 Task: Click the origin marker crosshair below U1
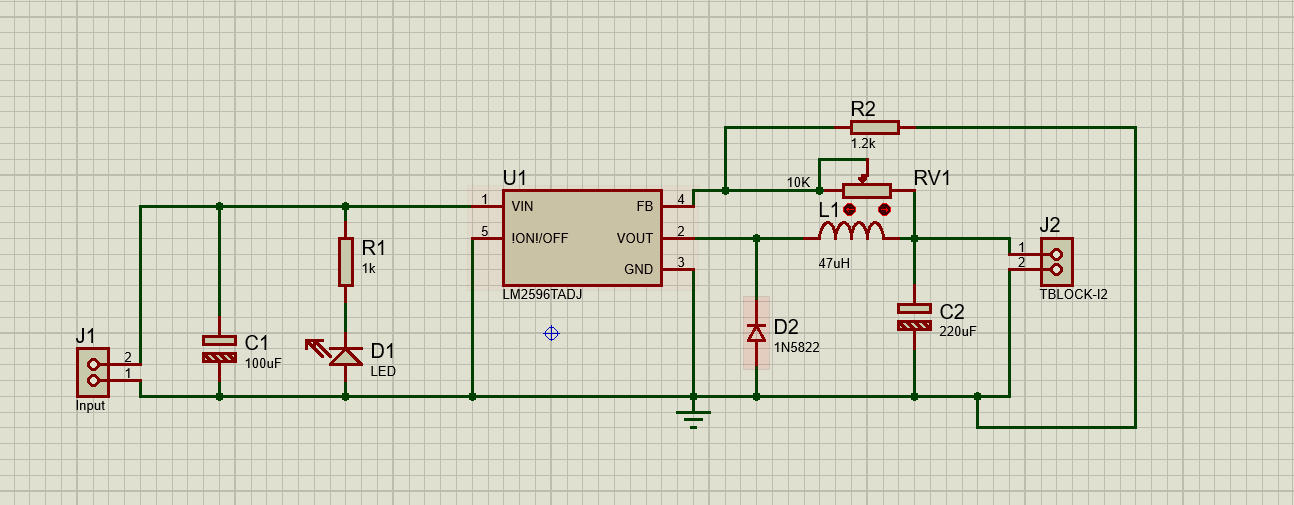point(551,333)
